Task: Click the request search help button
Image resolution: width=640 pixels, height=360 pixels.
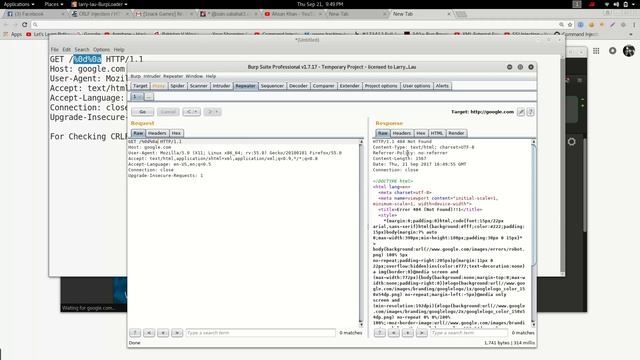Action: (135, 333)
